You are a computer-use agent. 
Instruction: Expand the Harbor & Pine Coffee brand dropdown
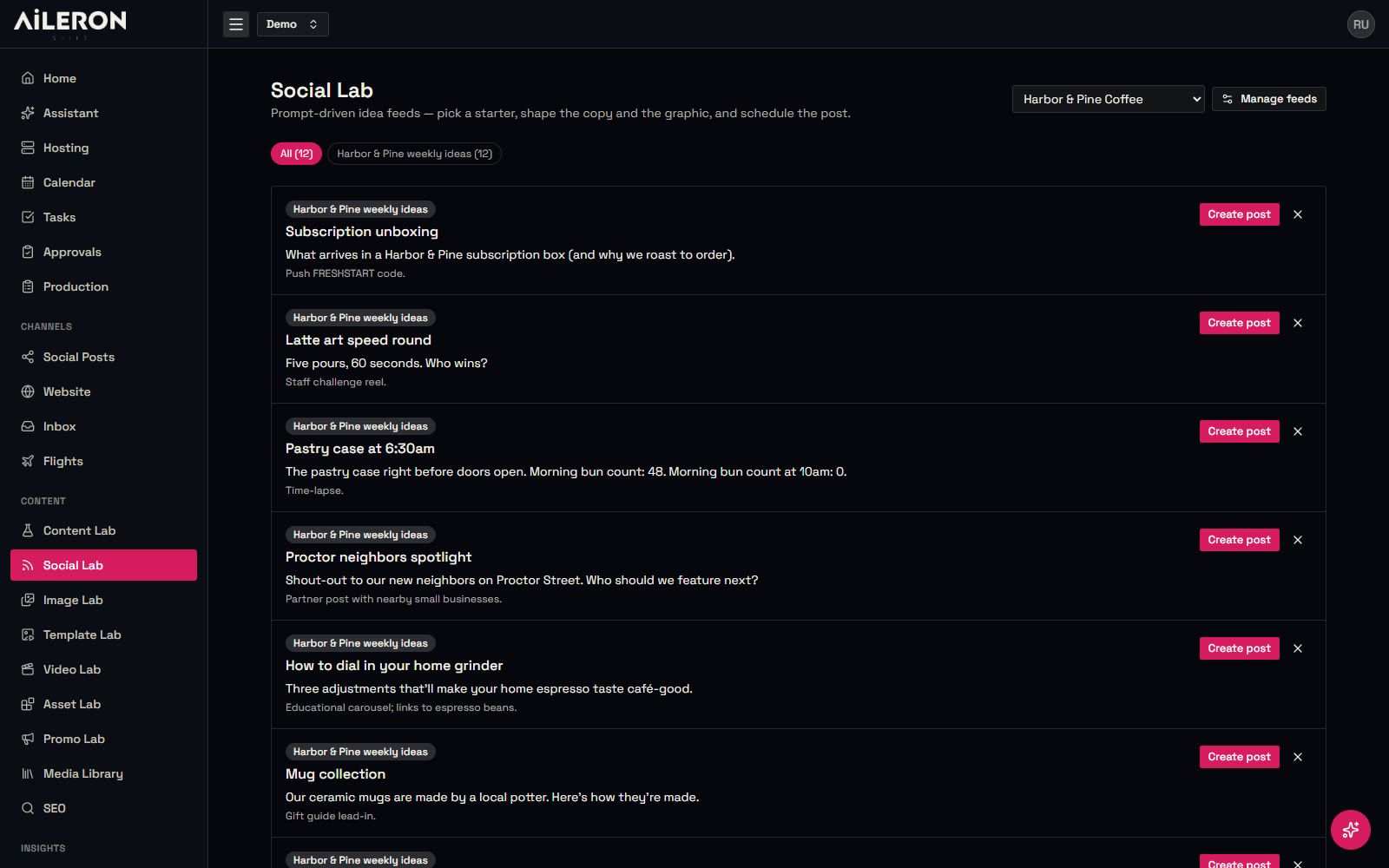(1108, 99)
